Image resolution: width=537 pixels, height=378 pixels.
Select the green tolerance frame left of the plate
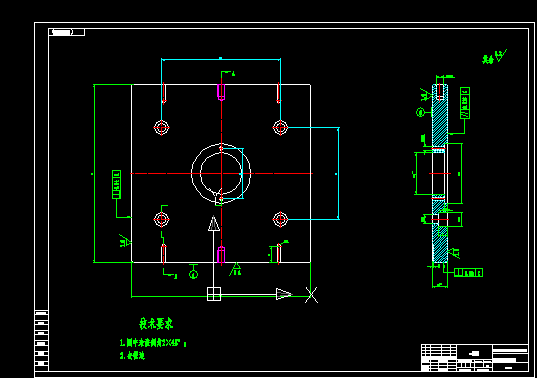pyautogui.click(x=116, y=184)
